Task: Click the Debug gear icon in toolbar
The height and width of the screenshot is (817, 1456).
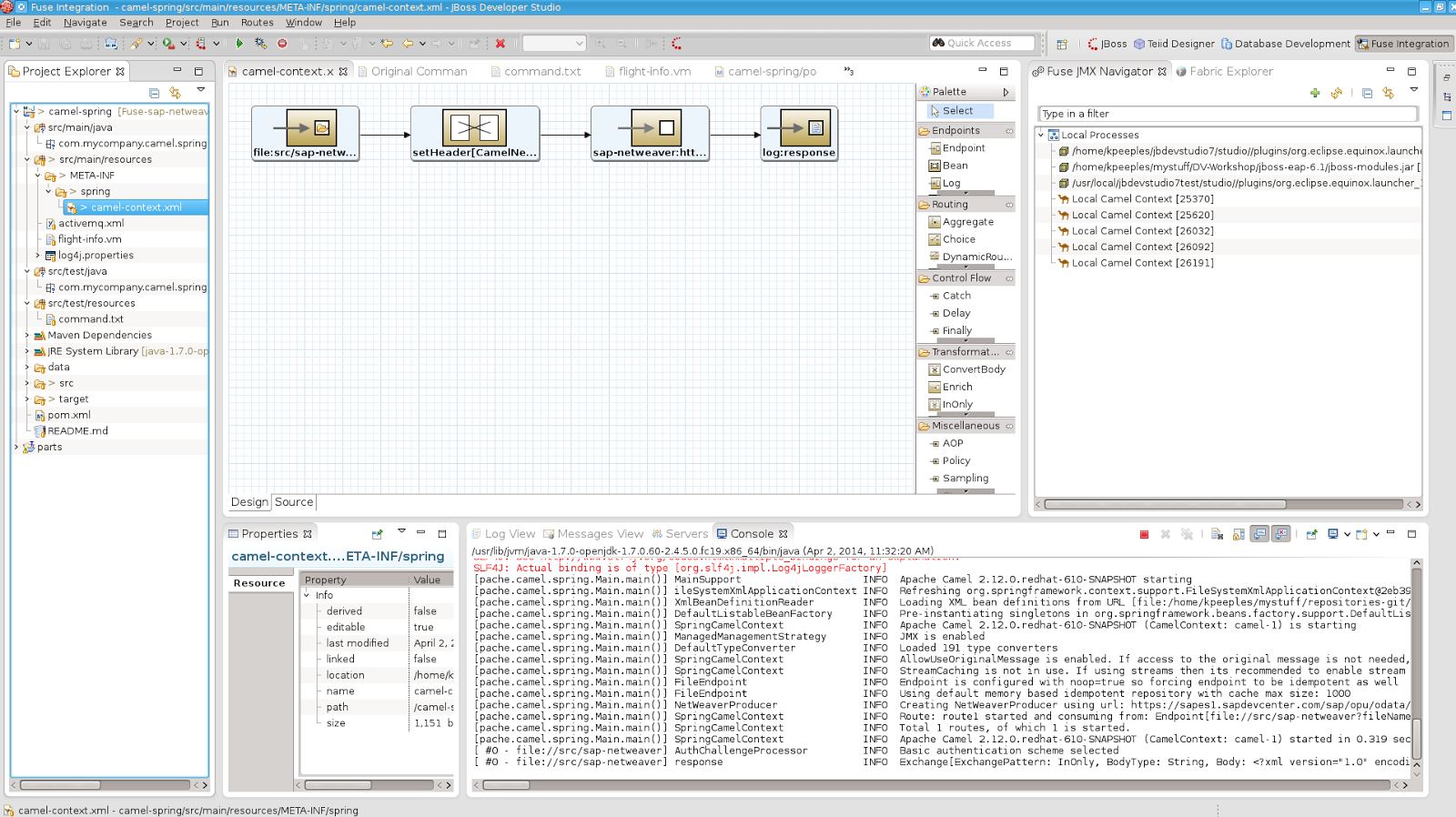Action: click(260, 43)
